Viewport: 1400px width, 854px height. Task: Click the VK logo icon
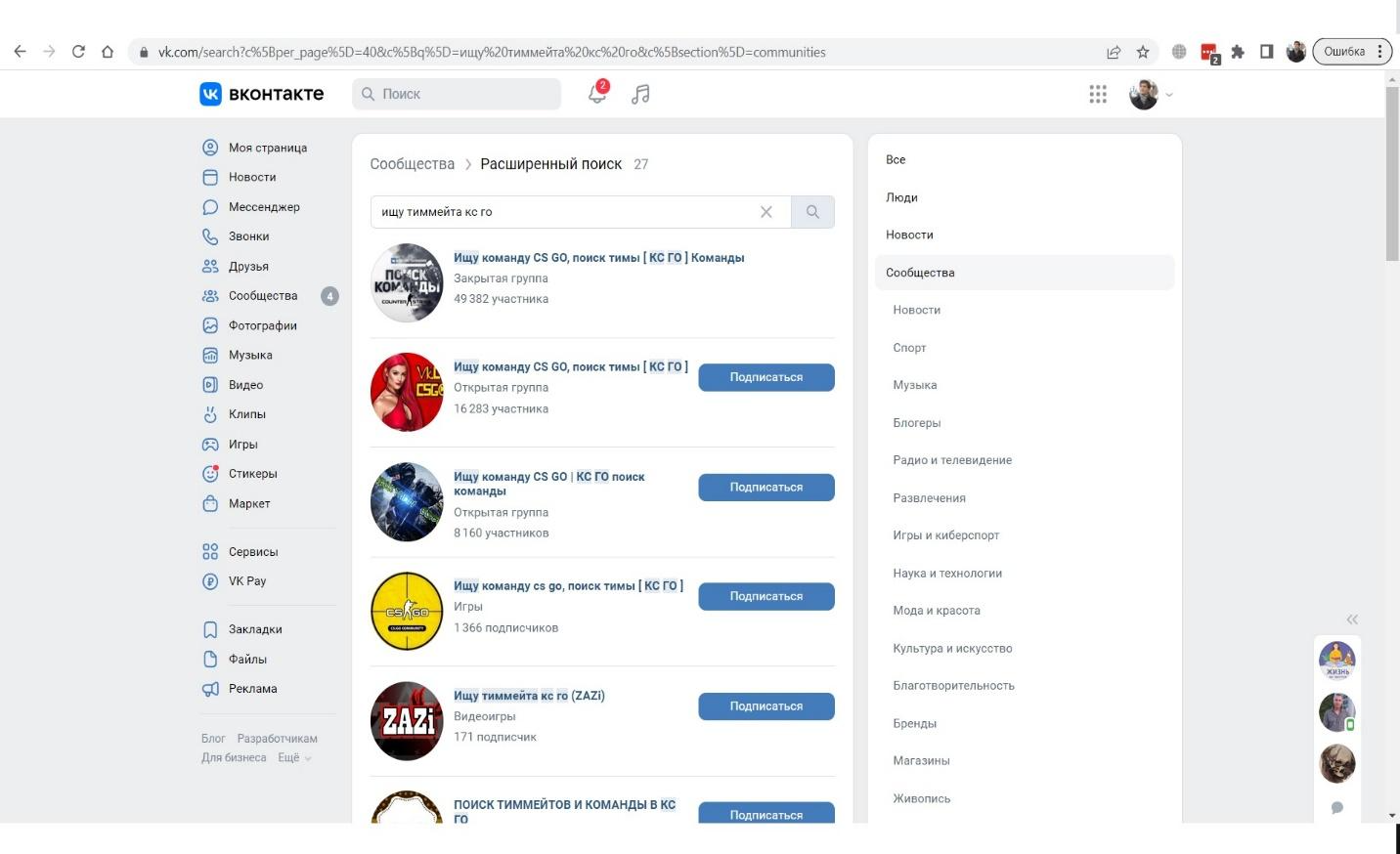pyautogui.click(x=210, y=94)
